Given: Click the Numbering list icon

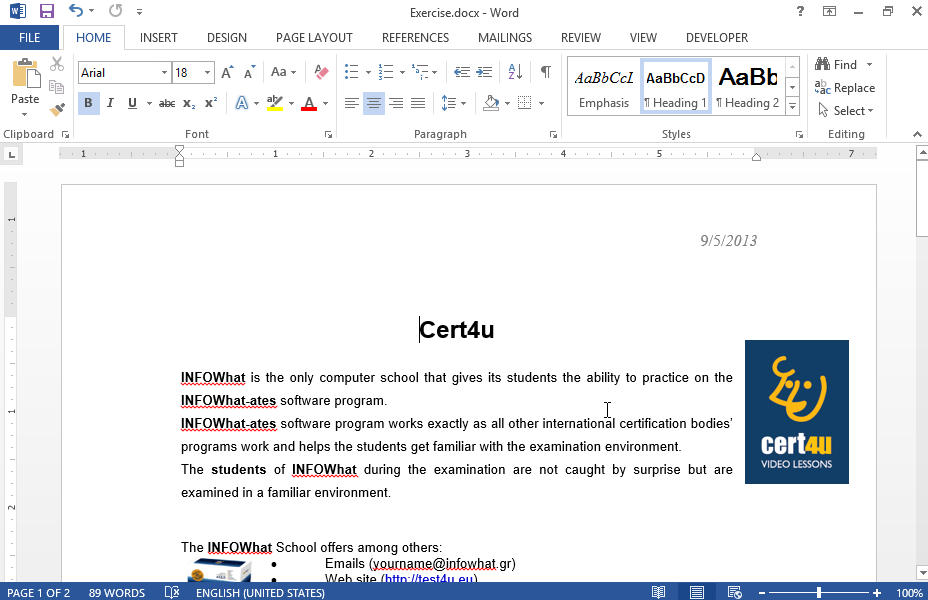Looking at the screenshot, I should (x=386, y=72).
